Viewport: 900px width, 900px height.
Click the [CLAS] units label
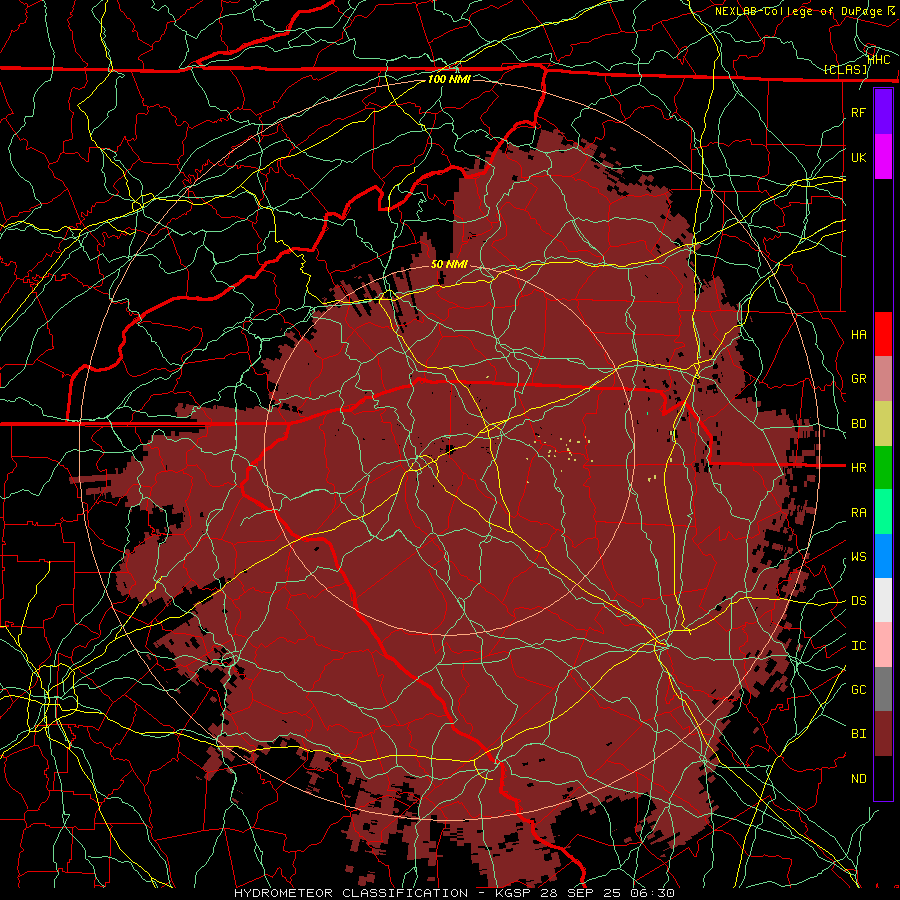tap(845, 69)
